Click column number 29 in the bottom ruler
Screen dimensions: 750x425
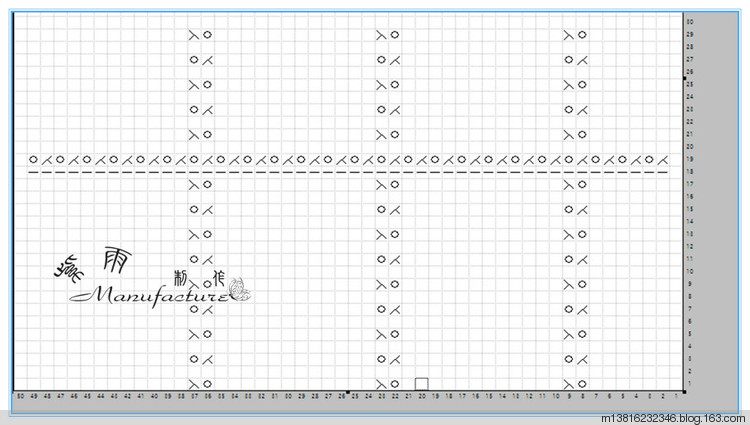(301, 396)
